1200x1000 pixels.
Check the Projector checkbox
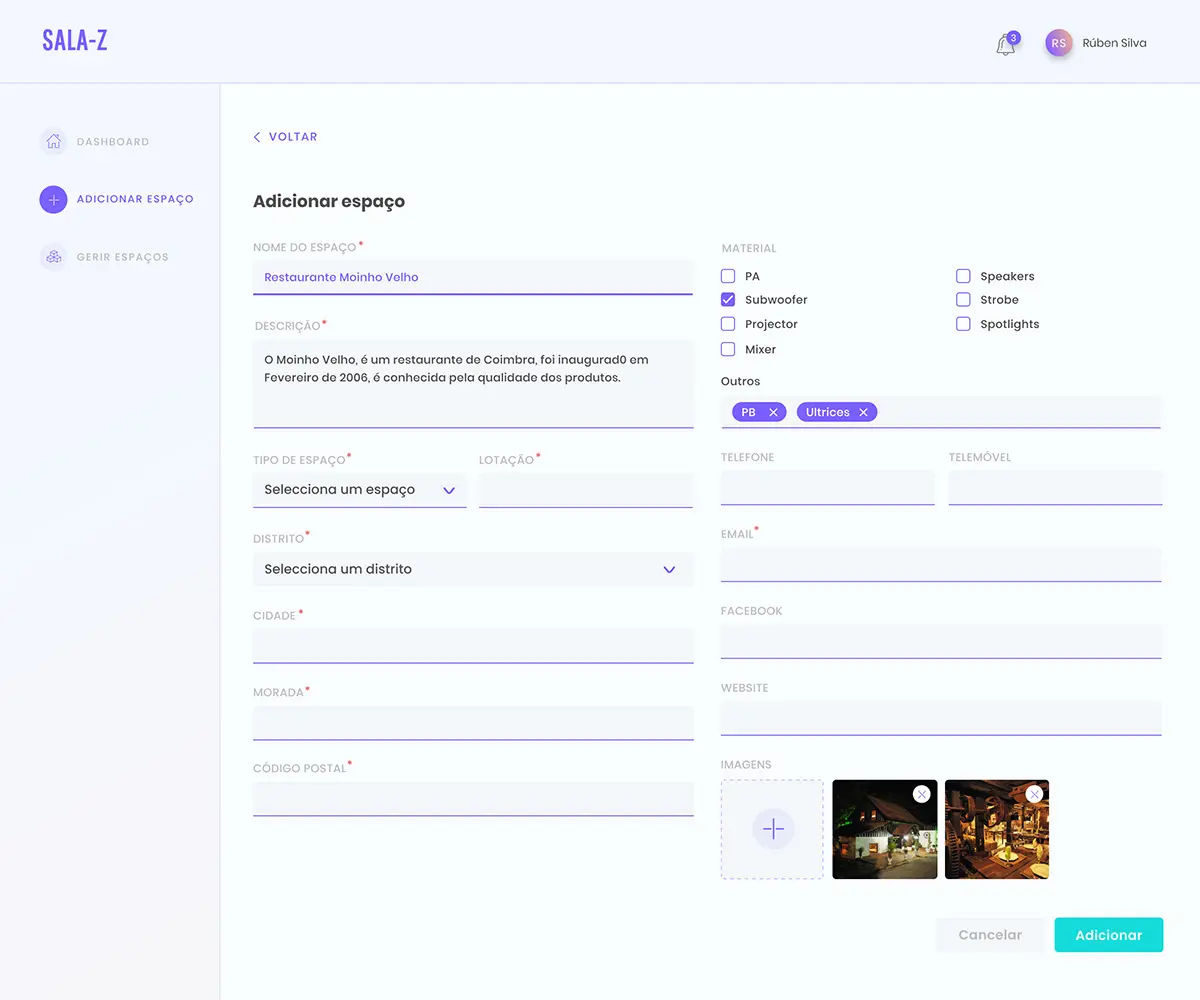coord(728,324)
